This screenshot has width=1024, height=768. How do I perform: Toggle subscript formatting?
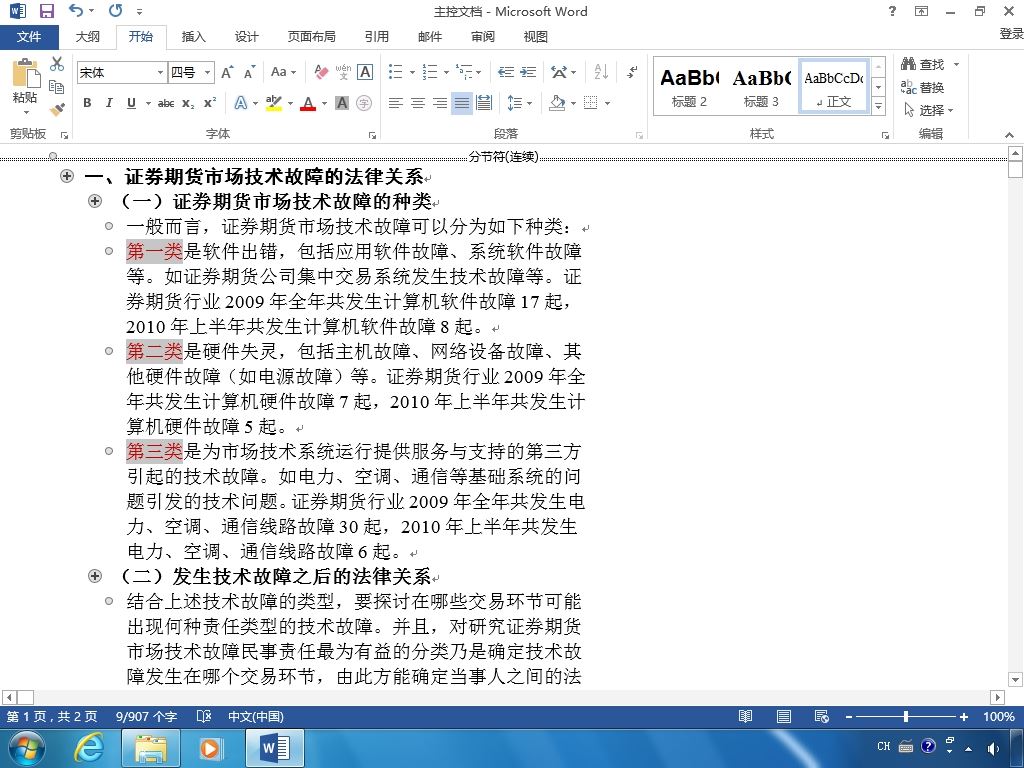point(188,103)
